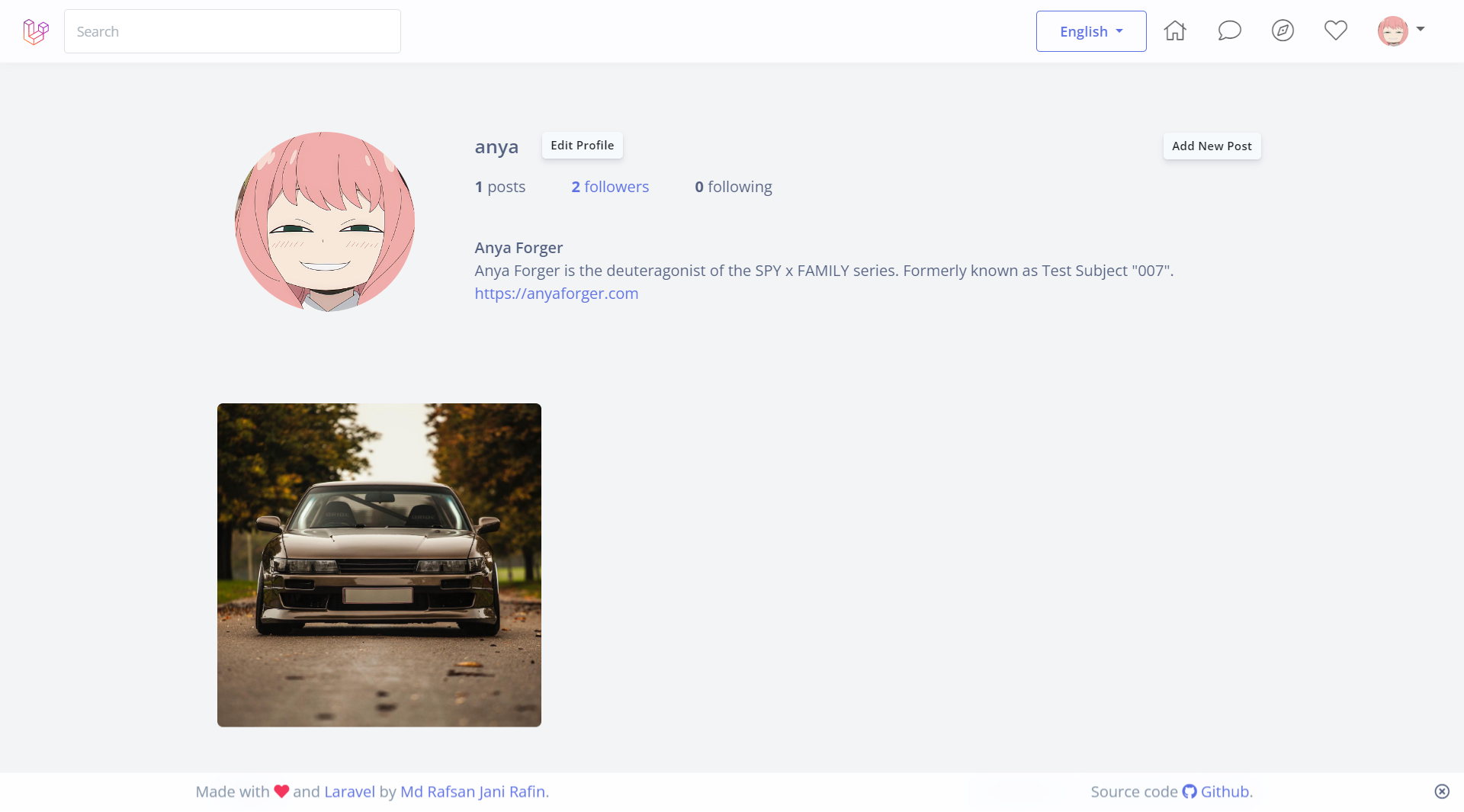Screen dimensions: 1464x812
Task: Click the large Anya profile picture
Action: 325,222
